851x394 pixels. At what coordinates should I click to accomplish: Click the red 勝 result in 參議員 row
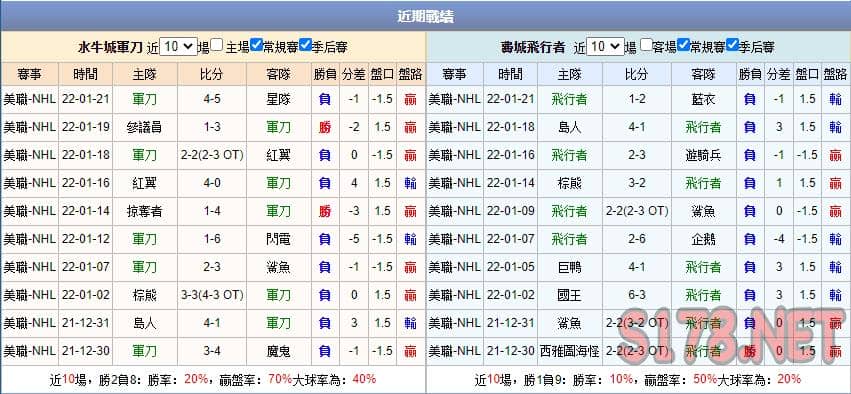[325, 128]
